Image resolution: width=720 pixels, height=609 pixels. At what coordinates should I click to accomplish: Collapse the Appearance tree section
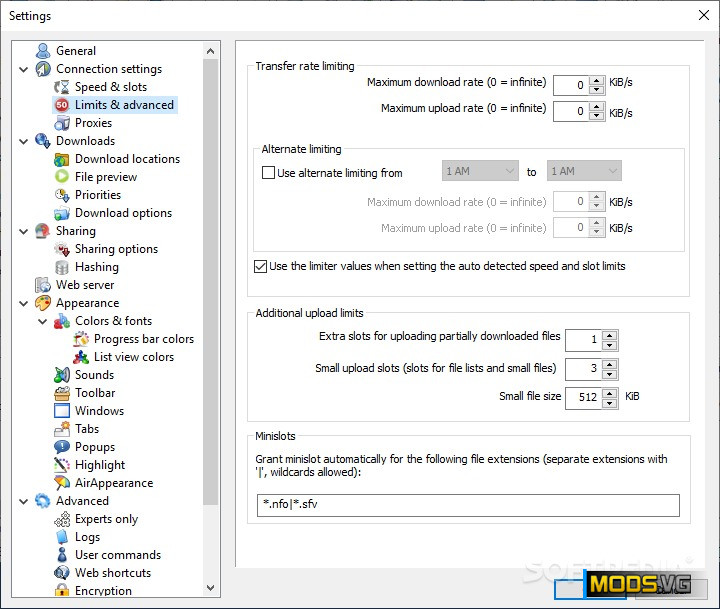(24, 303)
